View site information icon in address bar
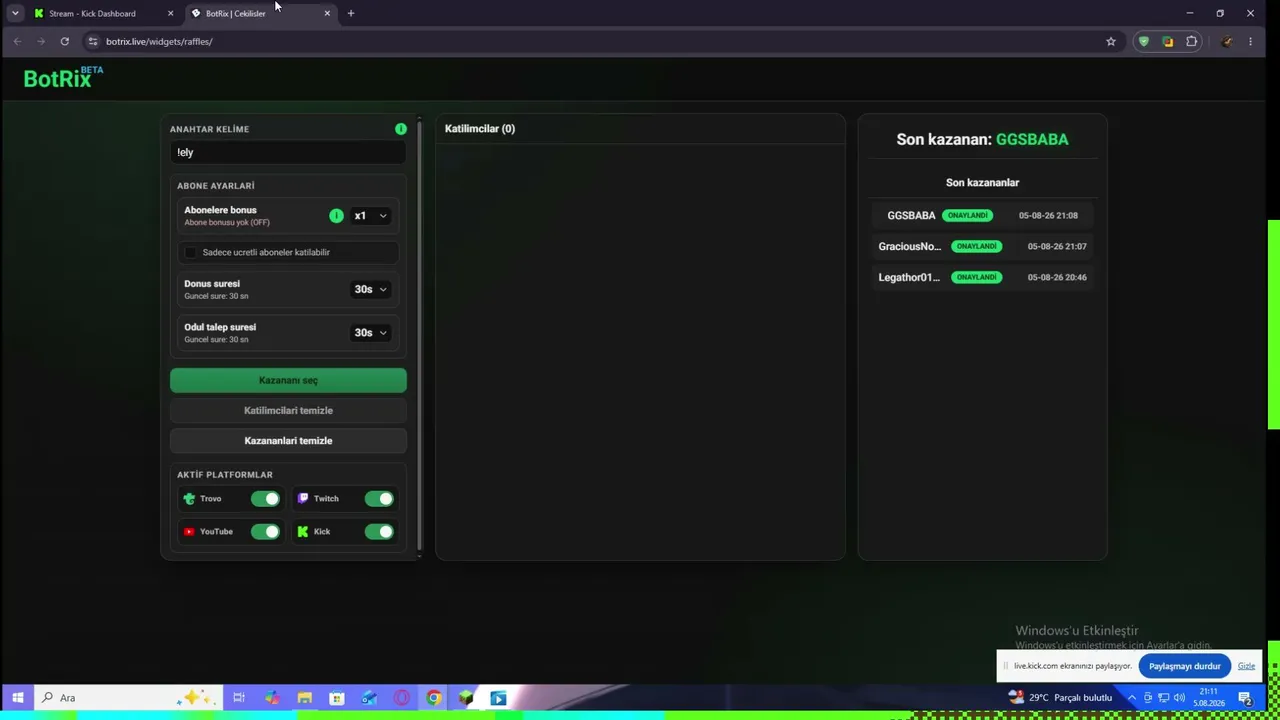Viewport: 1280px width, 720px height. 93,41
